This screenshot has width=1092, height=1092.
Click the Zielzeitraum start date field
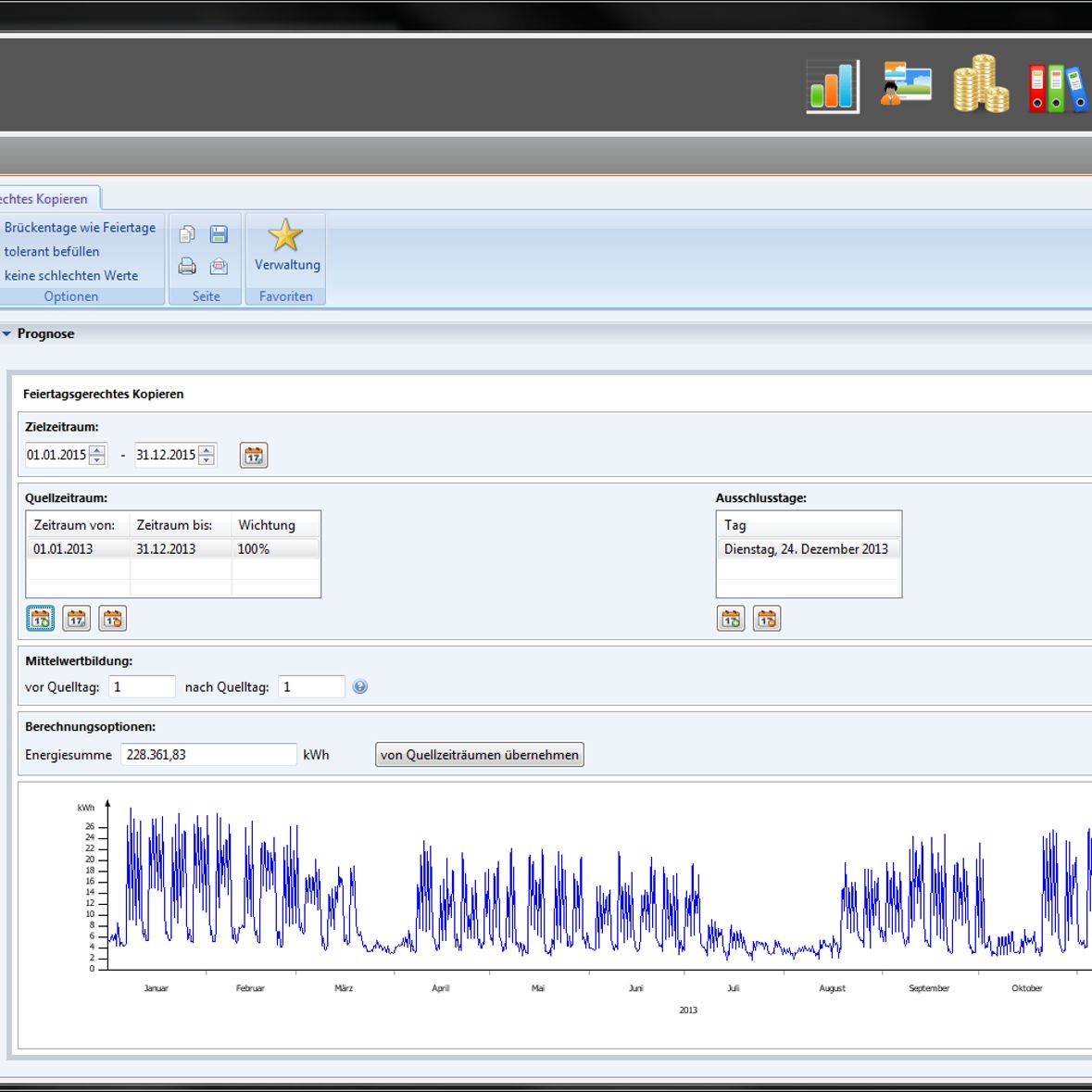[x=57, y=455]
